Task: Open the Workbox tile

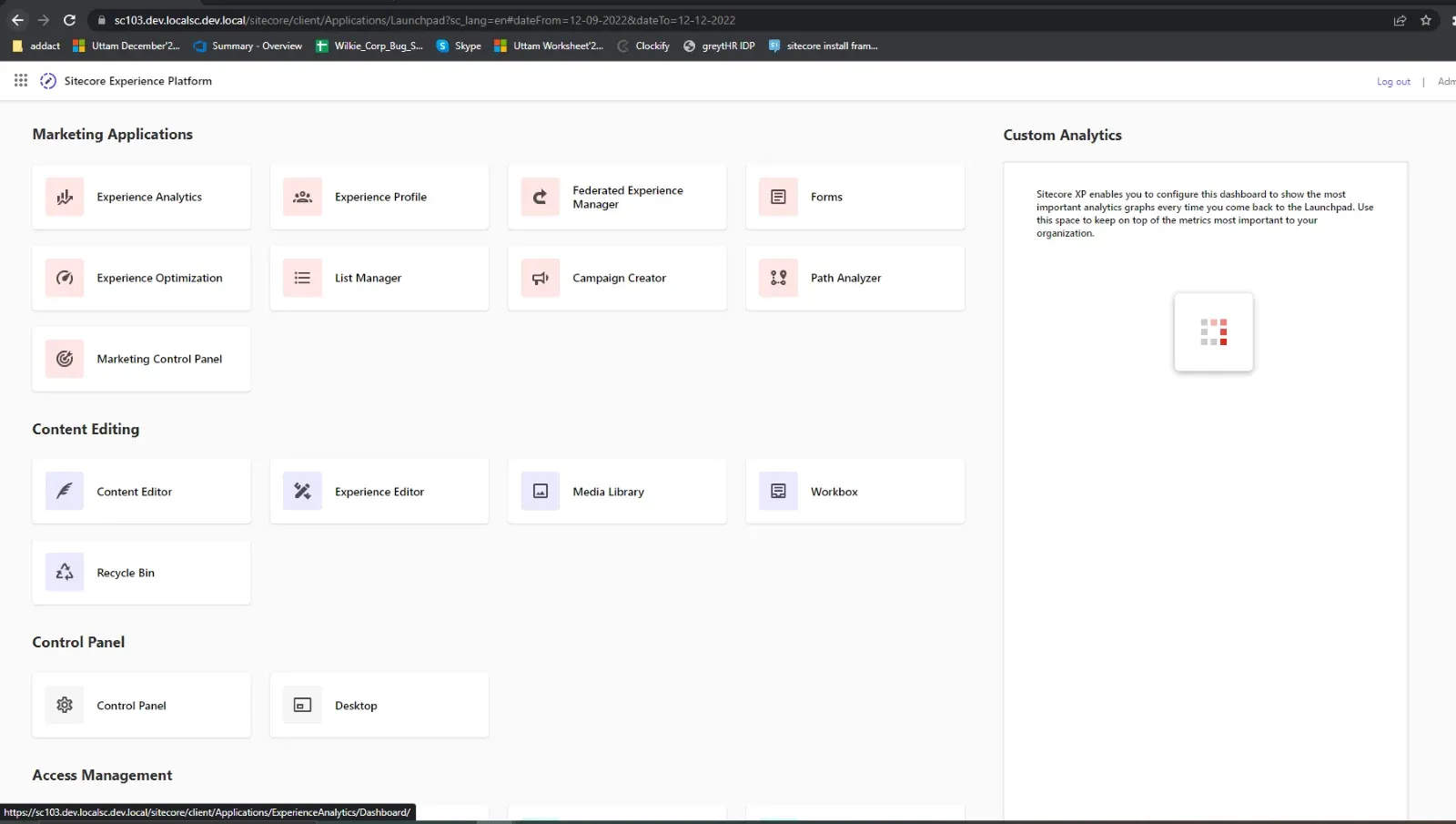Action: click(x=854, y=491)
